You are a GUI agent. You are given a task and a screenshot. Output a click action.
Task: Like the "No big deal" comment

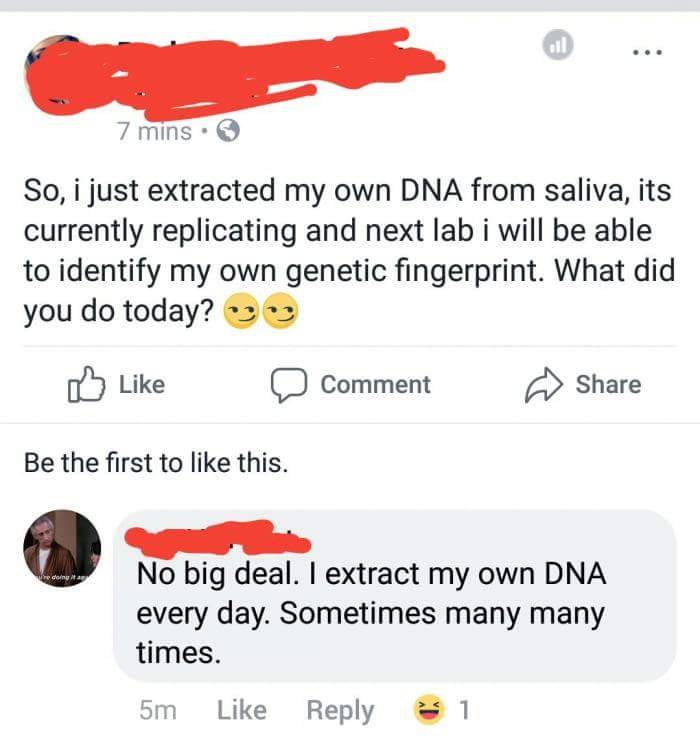241,711
